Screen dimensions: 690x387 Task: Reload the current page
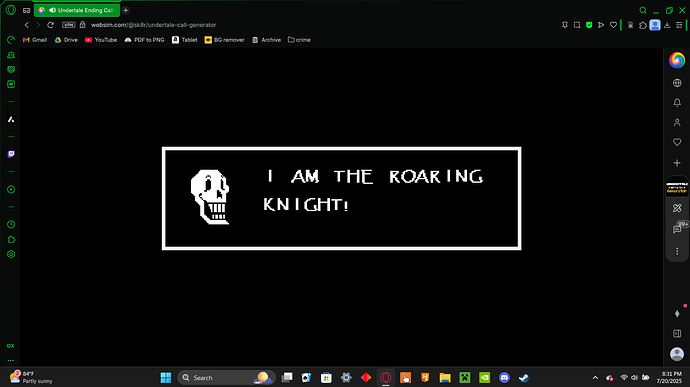click(50, 25)
